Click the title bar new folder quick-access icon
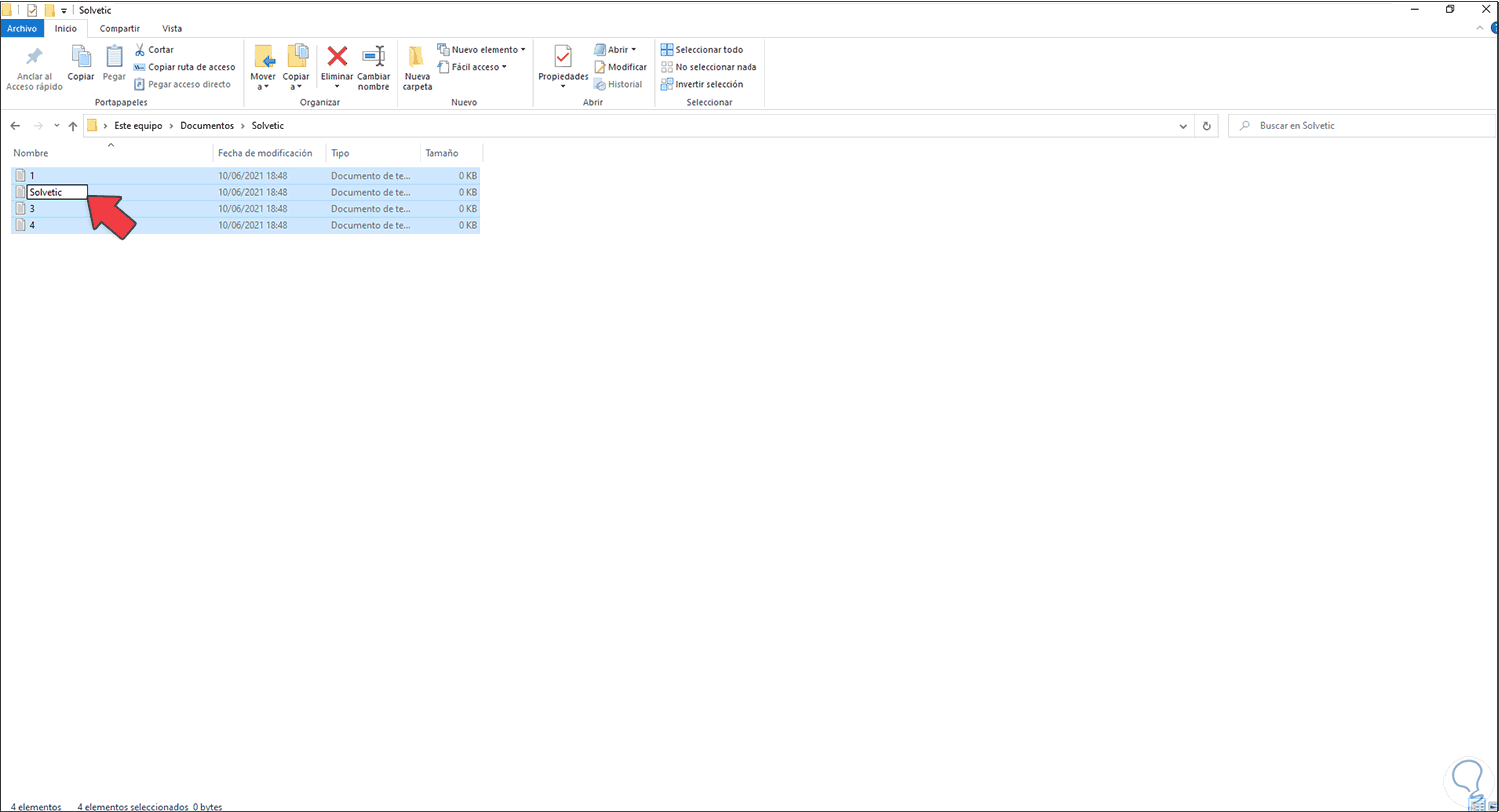 [x=49, y=10]
